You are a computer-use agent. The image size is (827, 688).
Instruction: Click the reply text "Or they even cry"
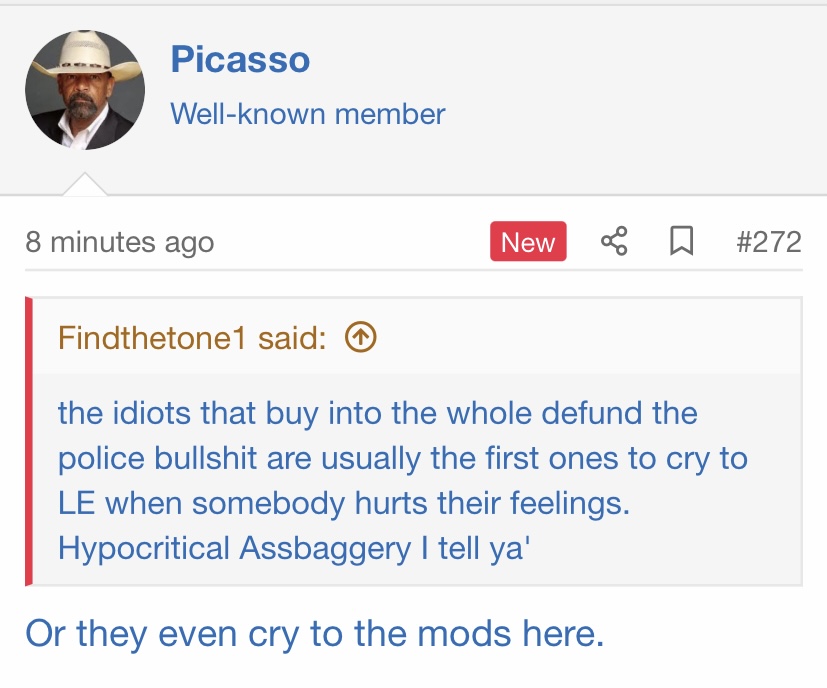click(x=150, y=633)
